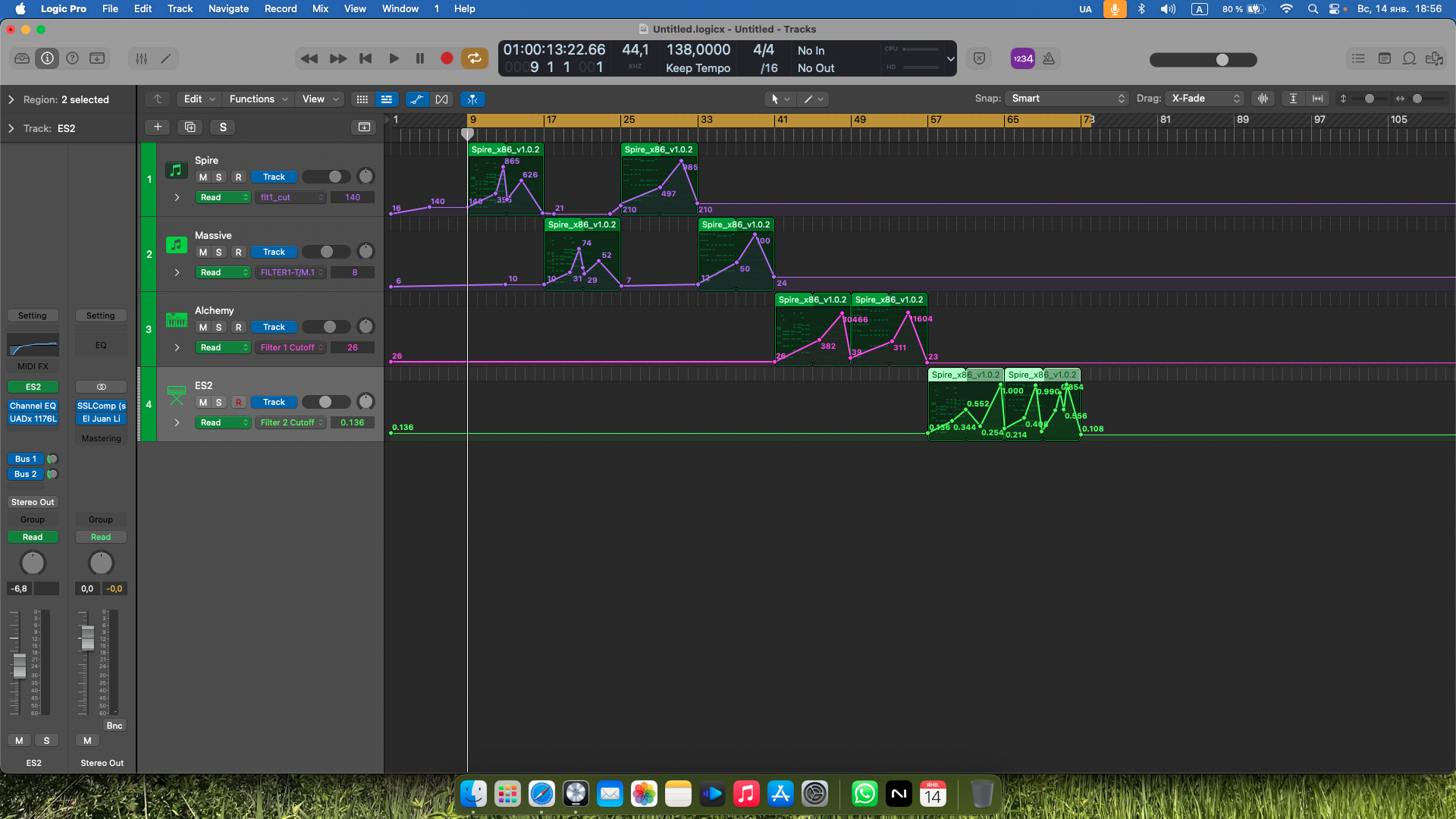The image size is (1456, 819).
Task: Open the Loop Browser button
Action: (1409, 58)
